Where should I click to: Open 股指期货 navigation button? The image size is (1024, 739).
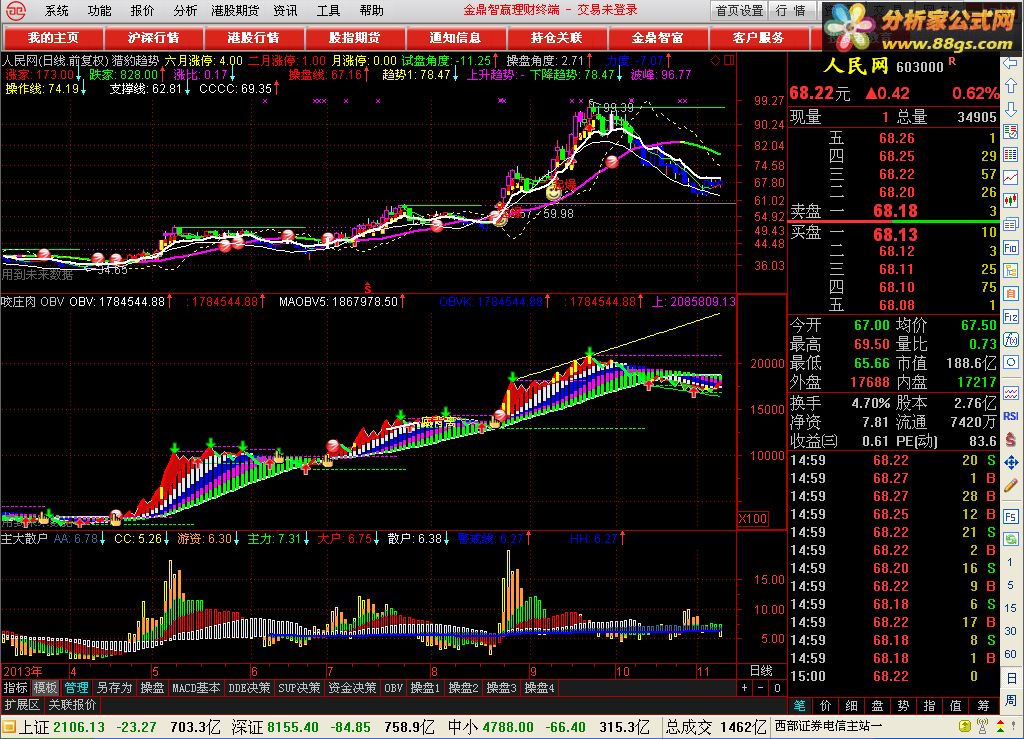point(355,38)
